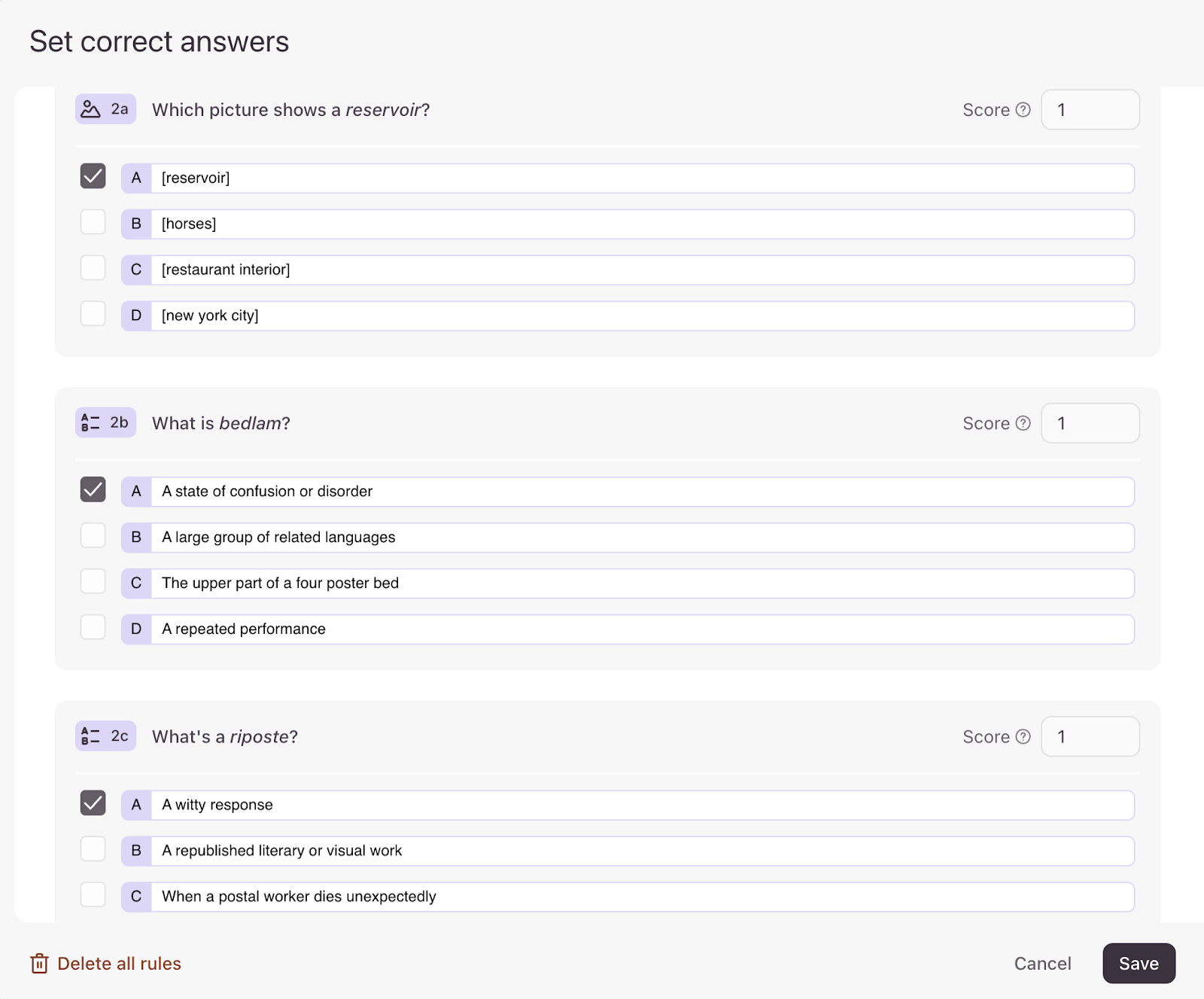
Task: Uncheck 'A state of confusion or disorder'
Action: (93, 489)
